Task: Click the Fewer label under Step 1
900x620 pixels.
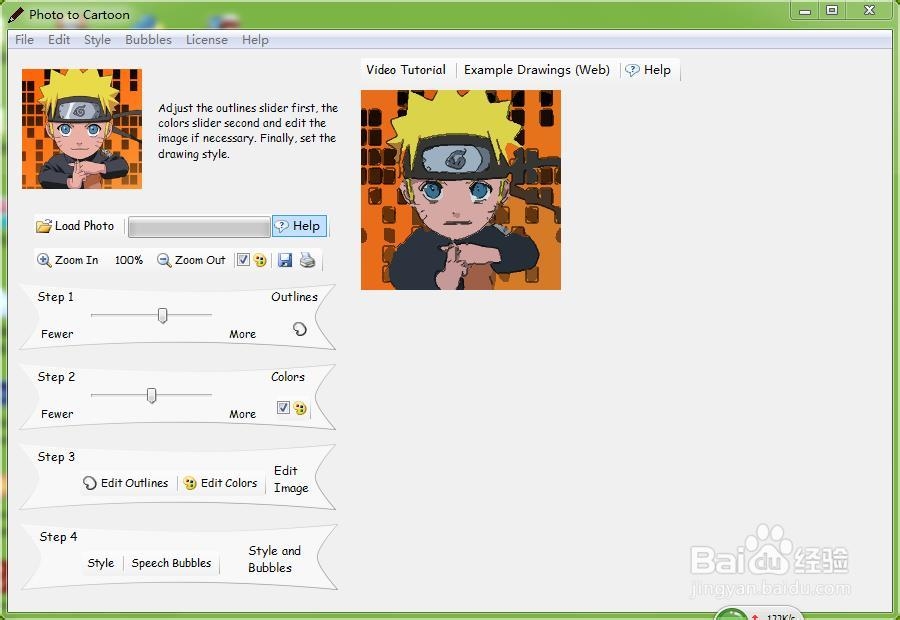Action: [57, 334]
